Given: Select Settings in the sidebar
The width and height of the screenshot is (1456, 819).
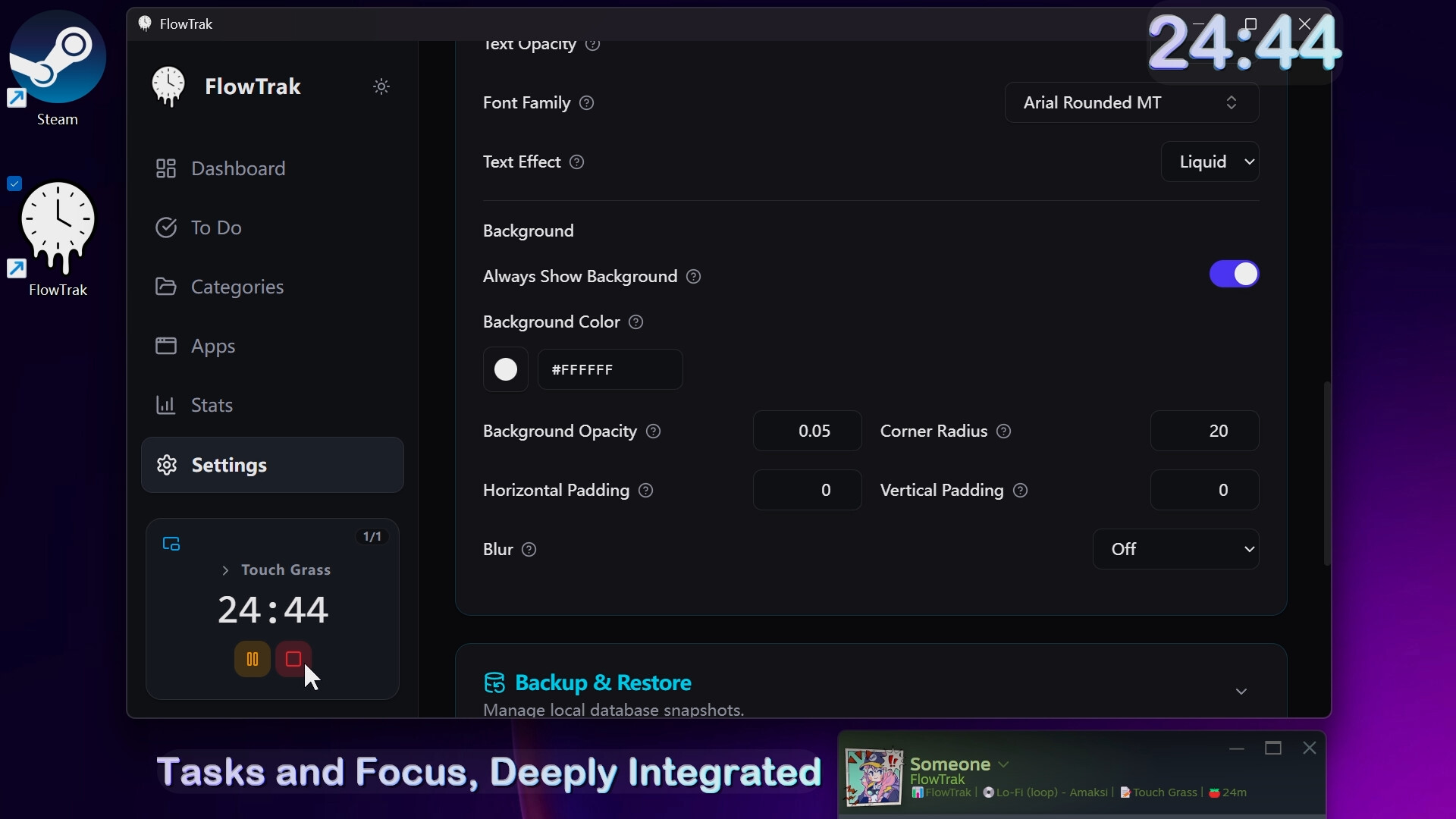Looking at the screenshot, I should 272,465.
